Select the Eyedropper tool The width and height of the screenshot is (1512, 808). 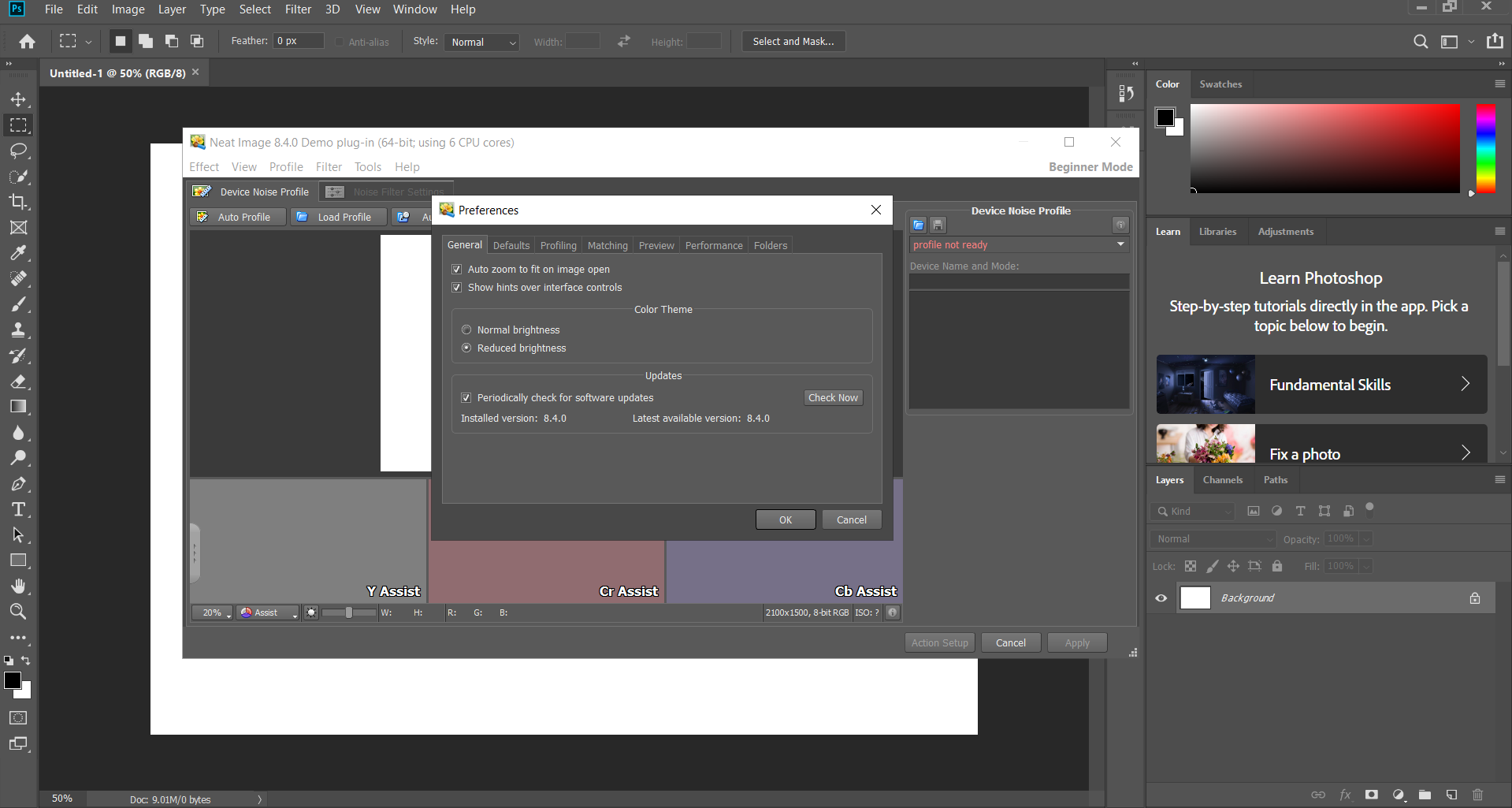(18, 253)
